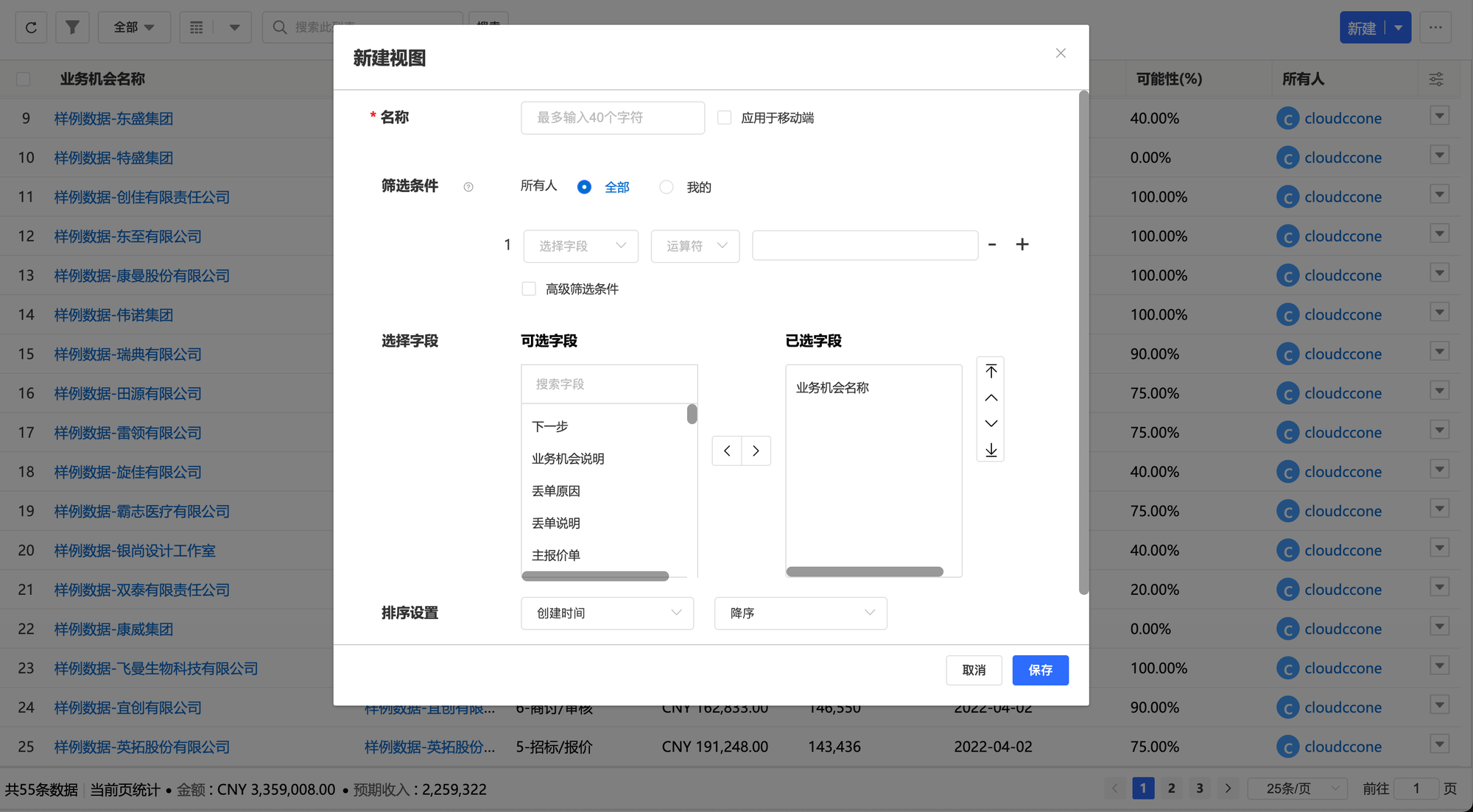Click the right arrow to add field

pyautogui.click(x=756, y=451)
